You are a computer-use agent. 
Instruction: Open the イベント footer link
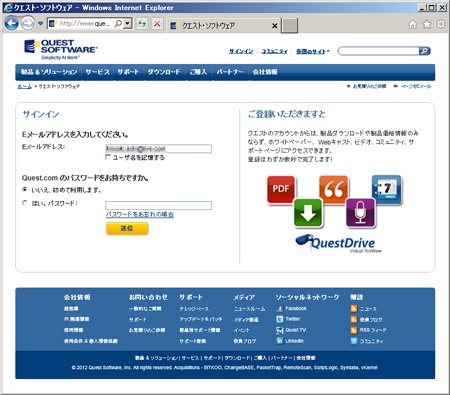[241, 330]
